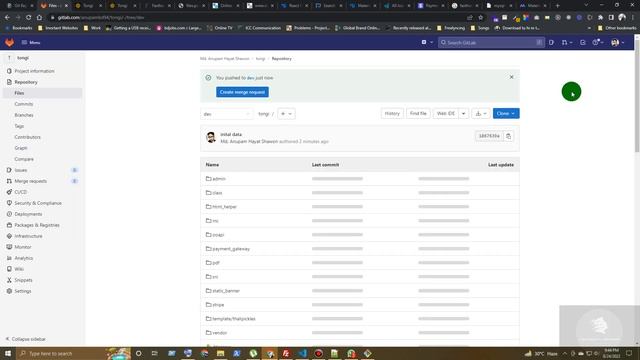Open Issues in the sidebar
This screenshot has height=360, width=640.
click(21, 170)
